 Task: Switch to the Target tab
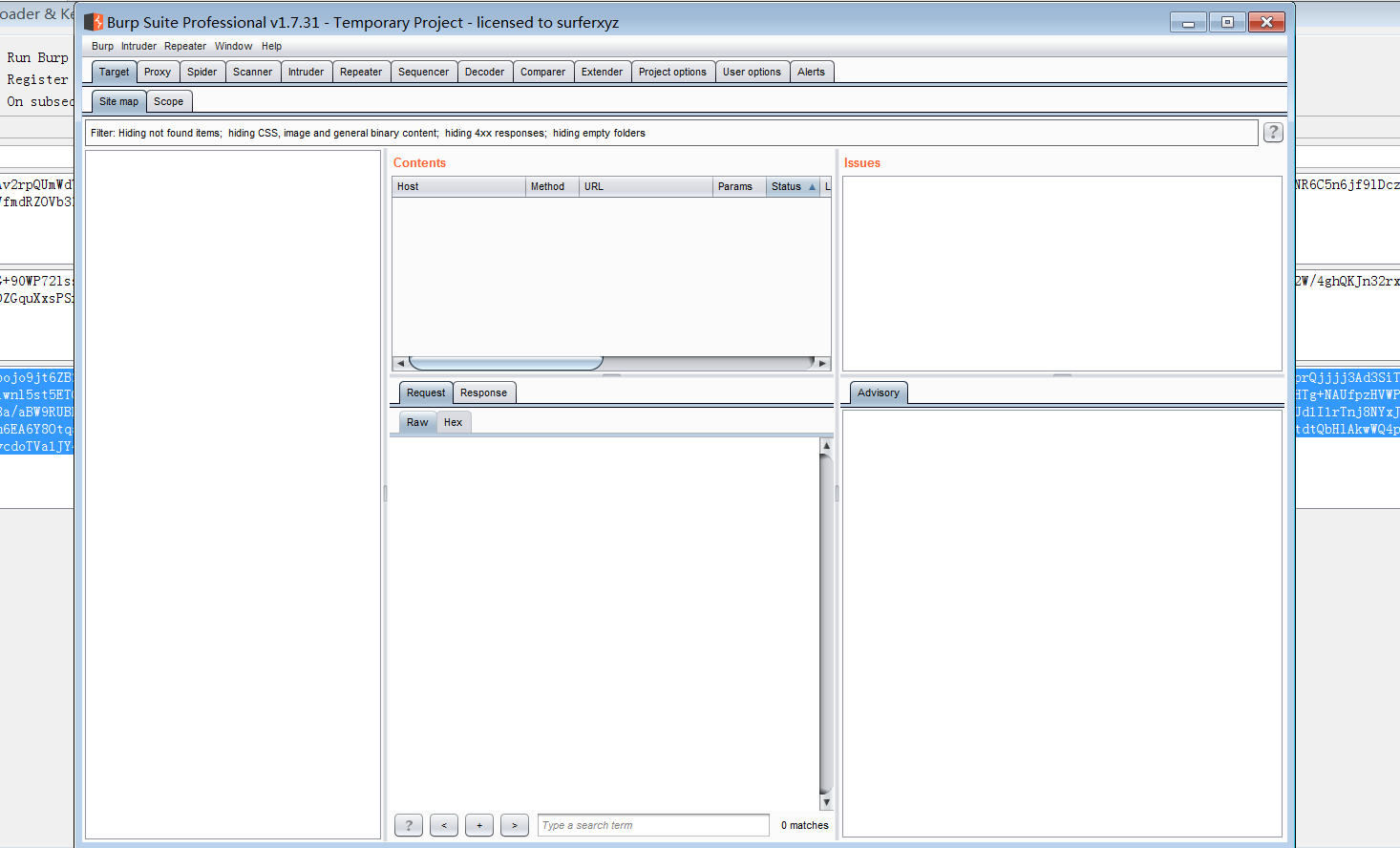tap(114, 72)
